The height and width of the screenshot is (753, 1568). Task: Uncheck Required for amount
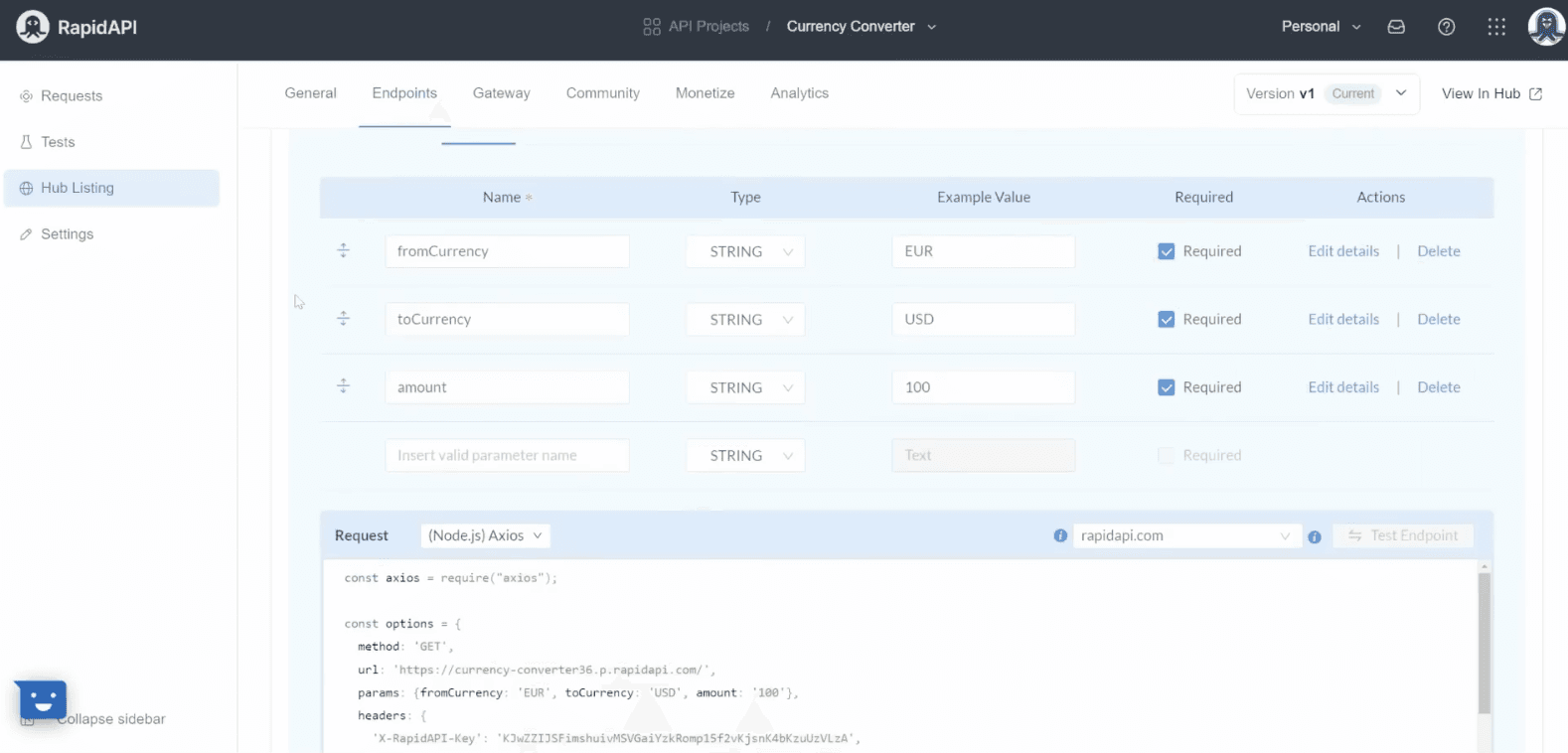(1167, 387)
